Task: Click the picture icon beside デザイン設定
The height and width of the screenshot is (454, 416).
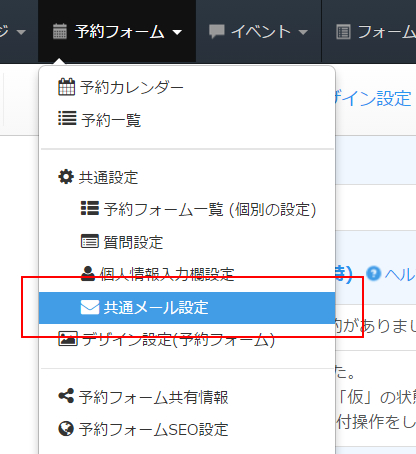Action: tap(68, 338)
